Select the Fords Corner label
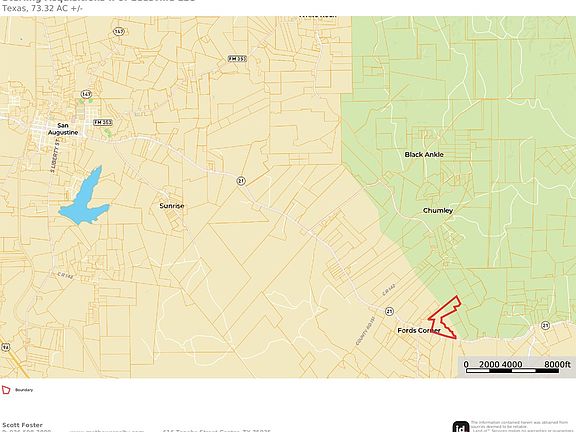The width and height of the screenshot is (576, 432). click(419, 330)
